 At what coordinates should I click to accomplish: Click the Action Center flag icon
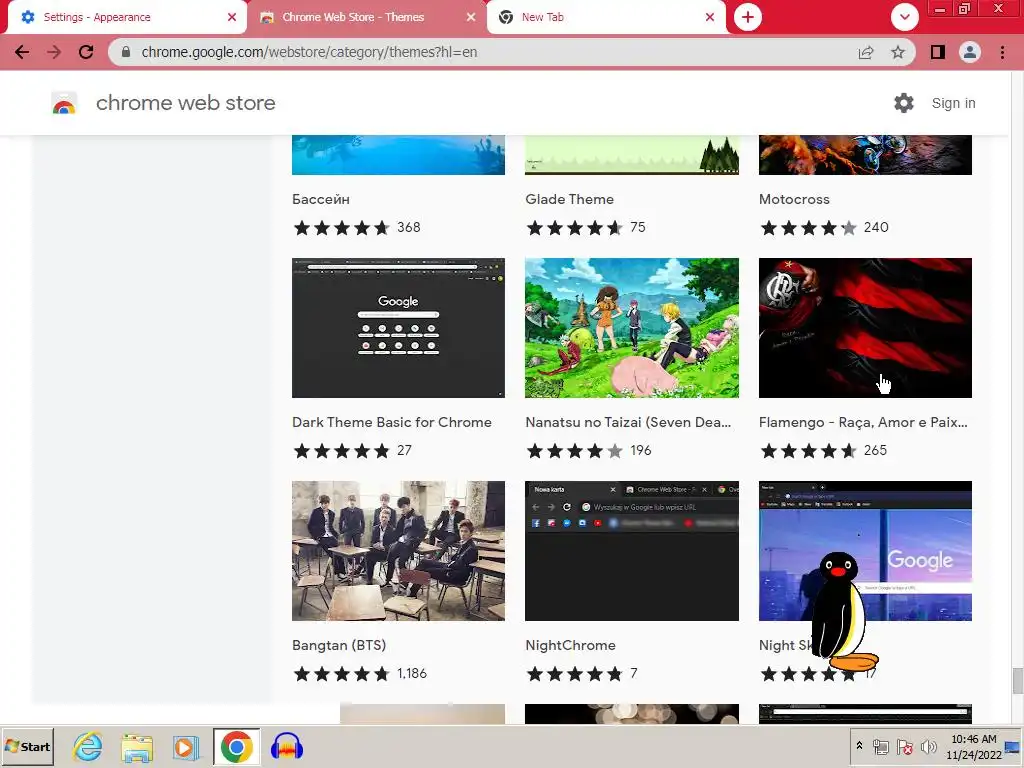point(904,746)
